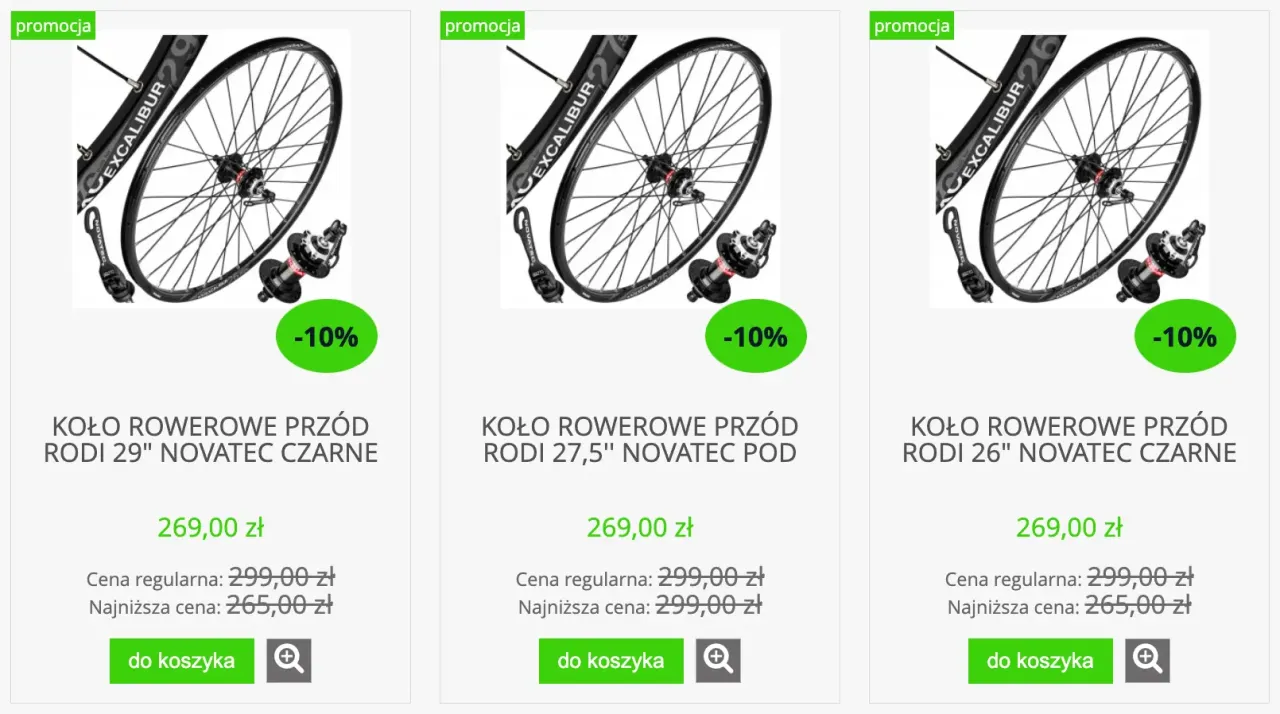The width and height of the screenshot is (1280, 714).
Task: Click the -10% badge on the 26" wheel
Action: [1185, 336]
